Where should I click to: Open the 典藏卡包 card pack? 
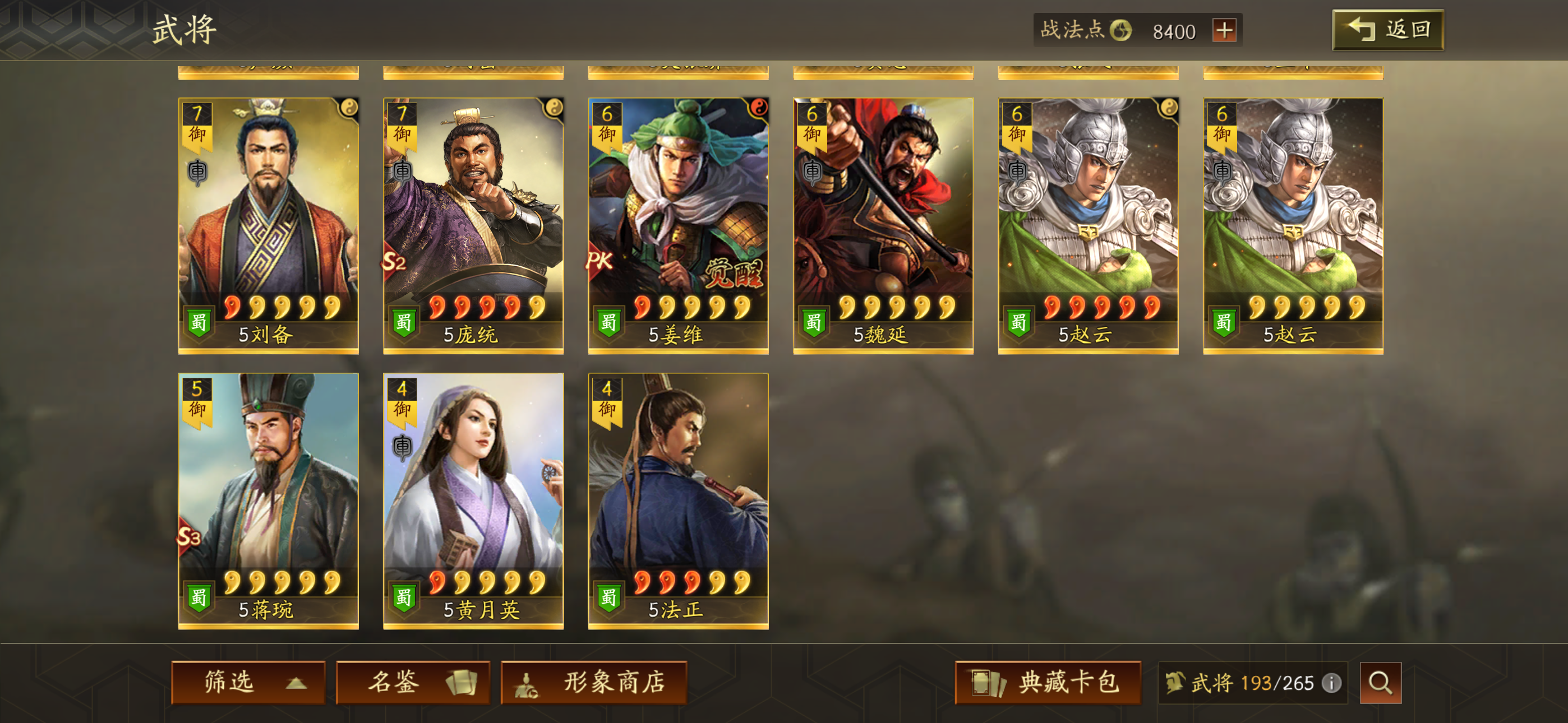click(x=1048, y=682)
